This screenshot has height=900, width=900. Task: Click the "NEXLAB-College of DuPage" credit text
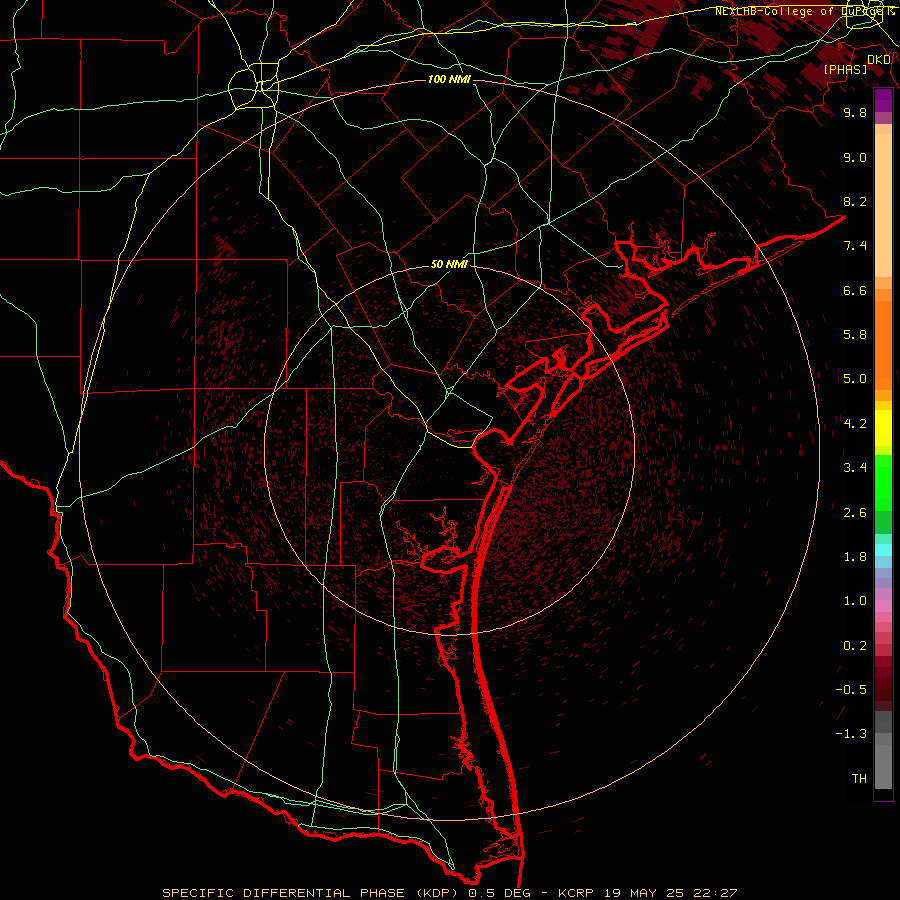pyautogui.click(x=798, y=11)
